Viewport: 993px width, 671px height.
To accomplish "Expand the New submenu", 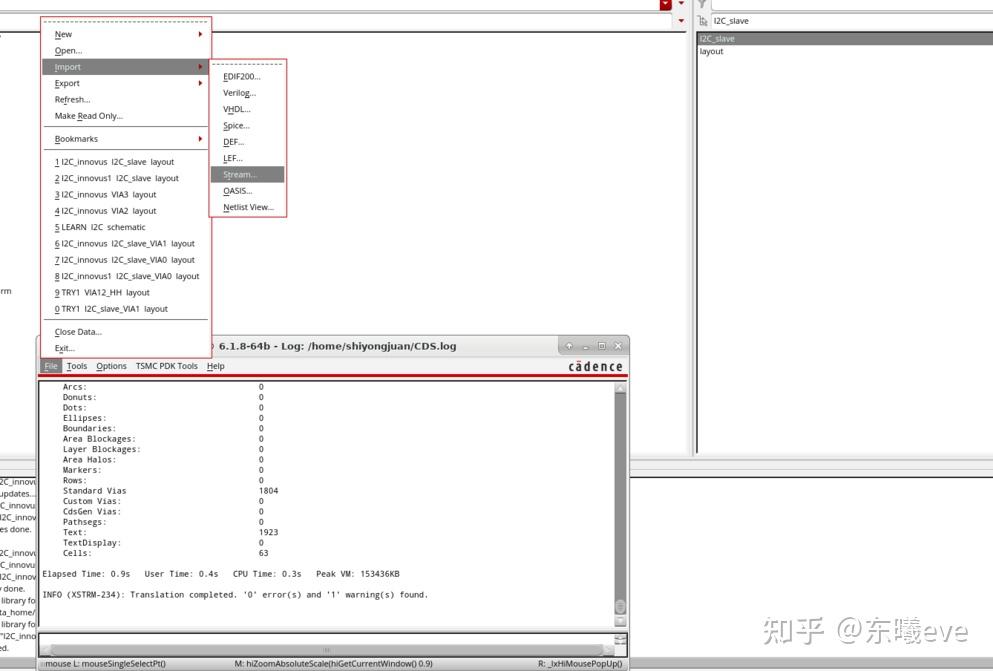I will click(63, 33).
